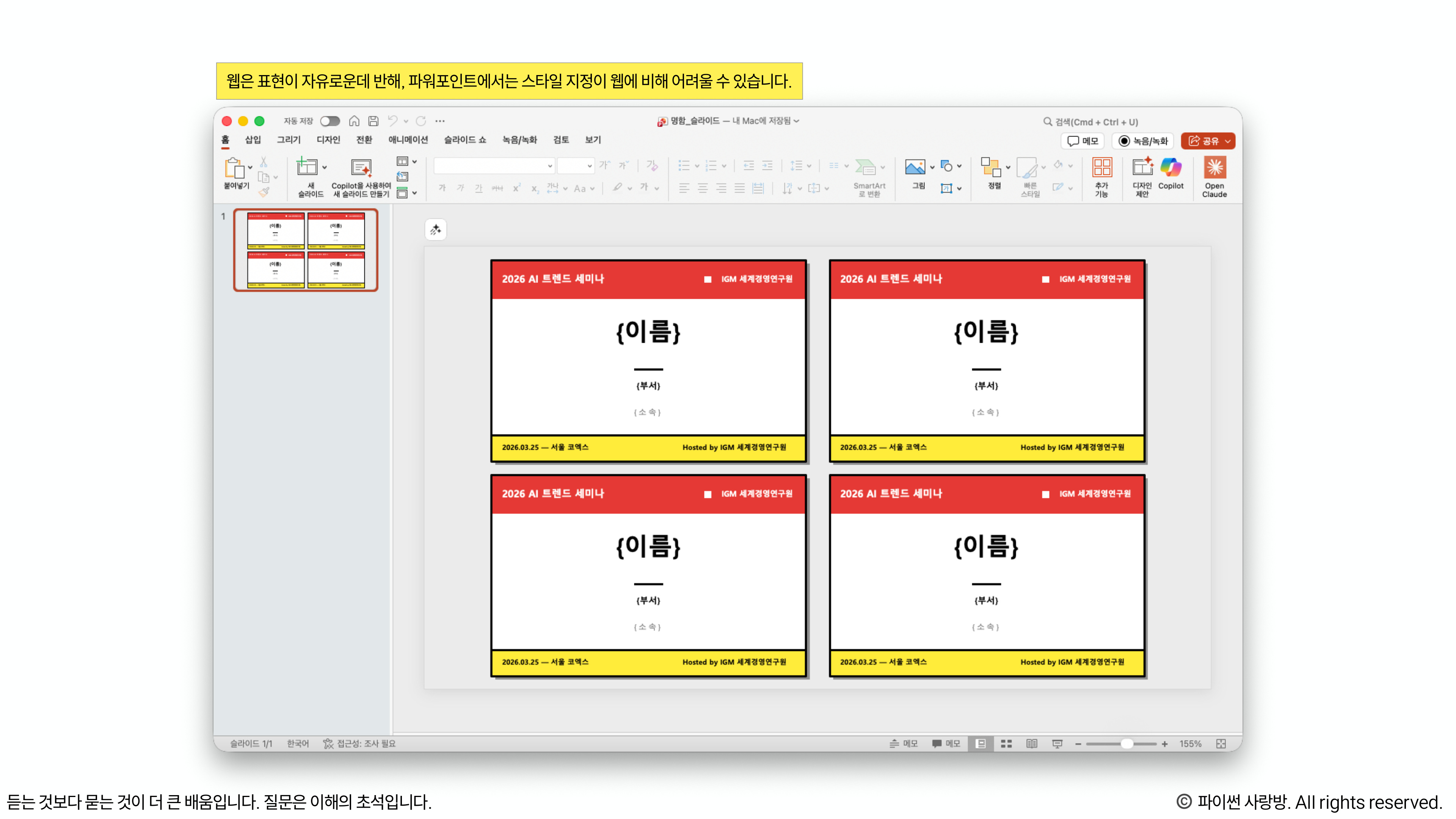Image resolution: width=1456 pixels, height=819 pixels.
Task: Toggle the AutoSave switch
Action: point(330,121)
